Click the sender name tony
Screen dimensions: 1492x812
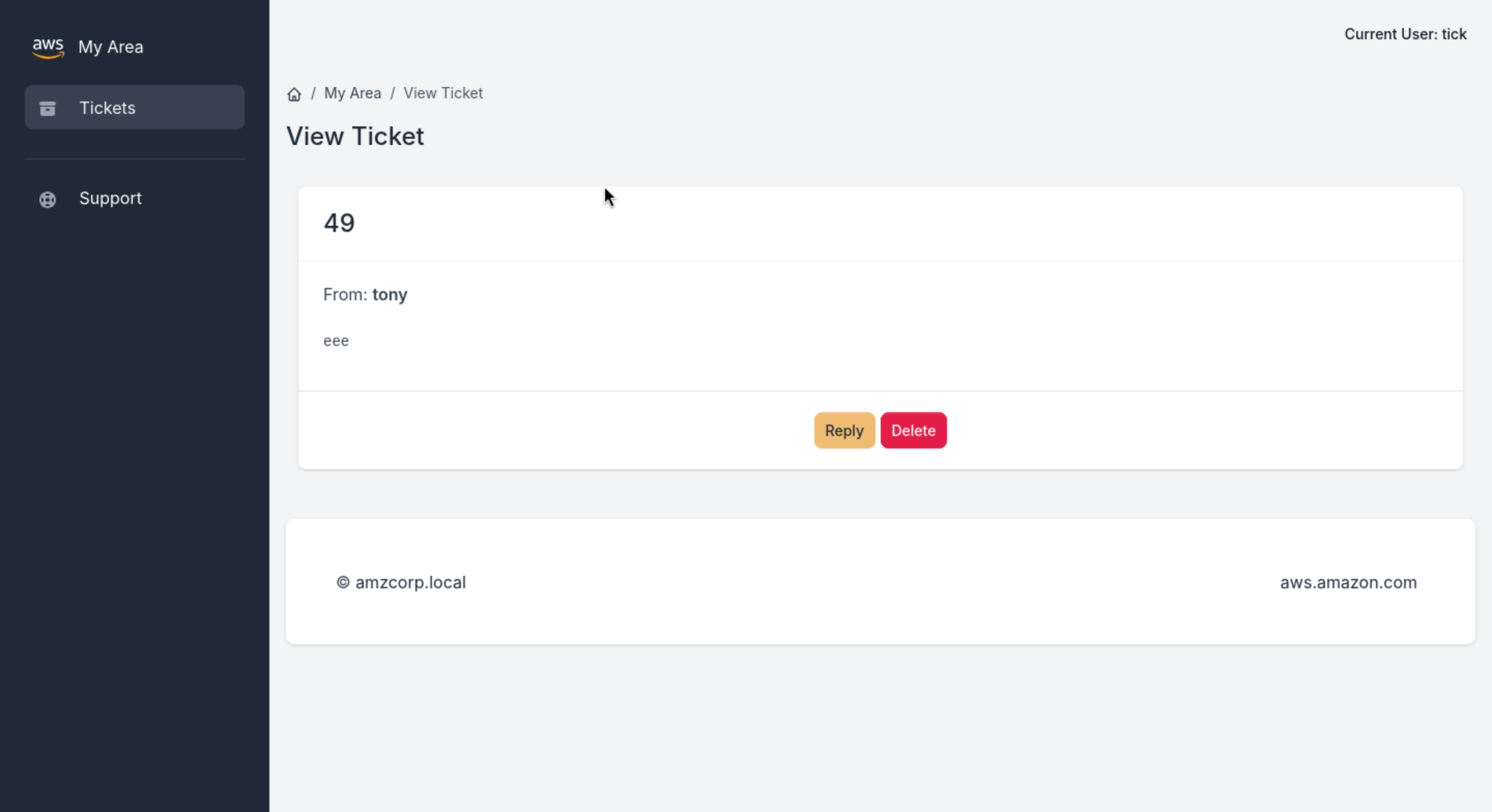coord(390,295)
